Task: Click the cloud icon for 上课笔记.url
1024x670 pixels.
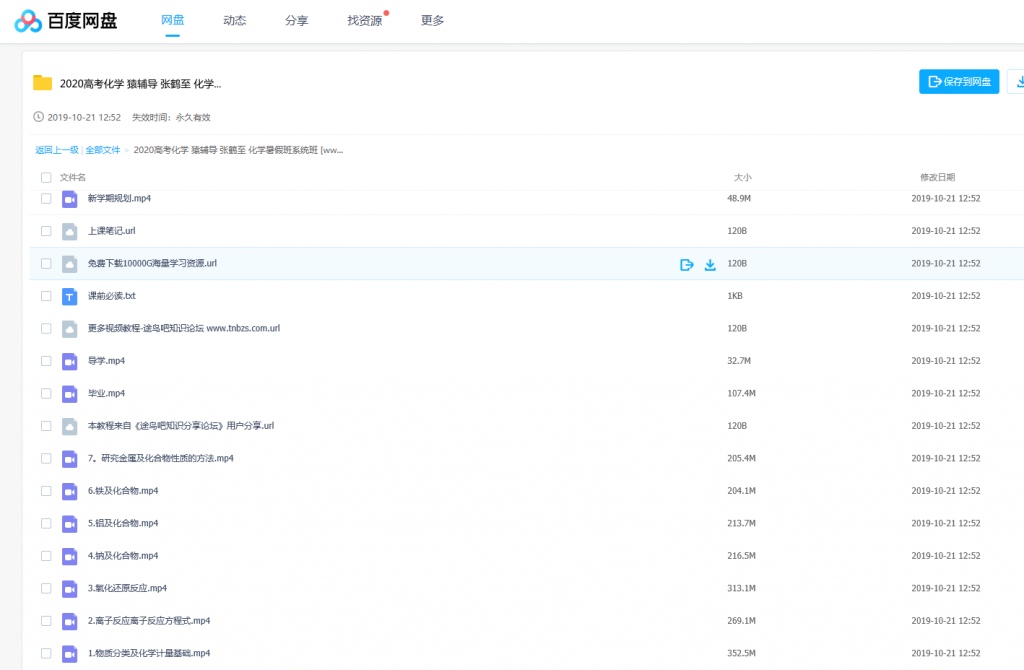Action: coord(69,231)
